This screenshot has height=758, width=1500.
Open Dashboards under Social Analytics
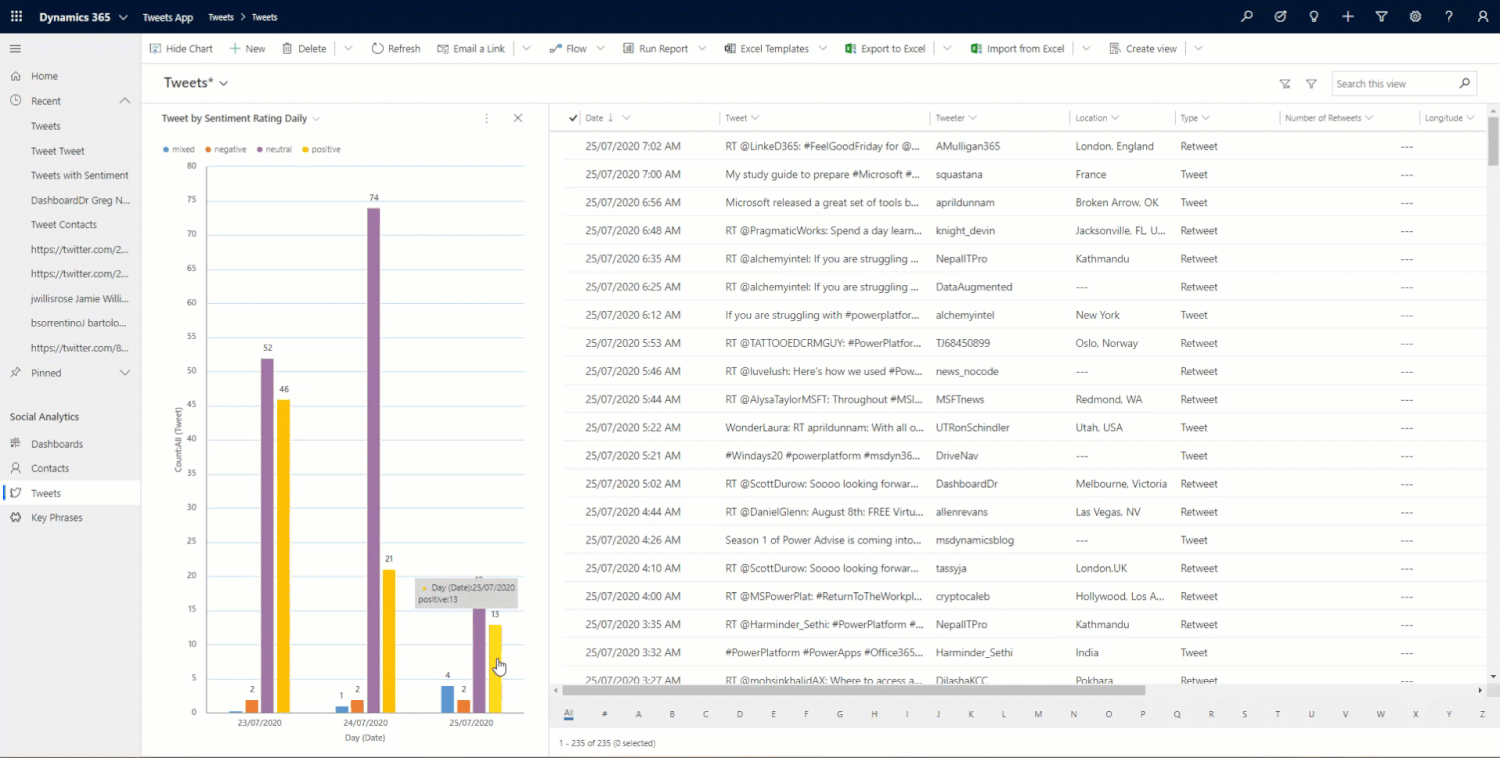point(56,444)
